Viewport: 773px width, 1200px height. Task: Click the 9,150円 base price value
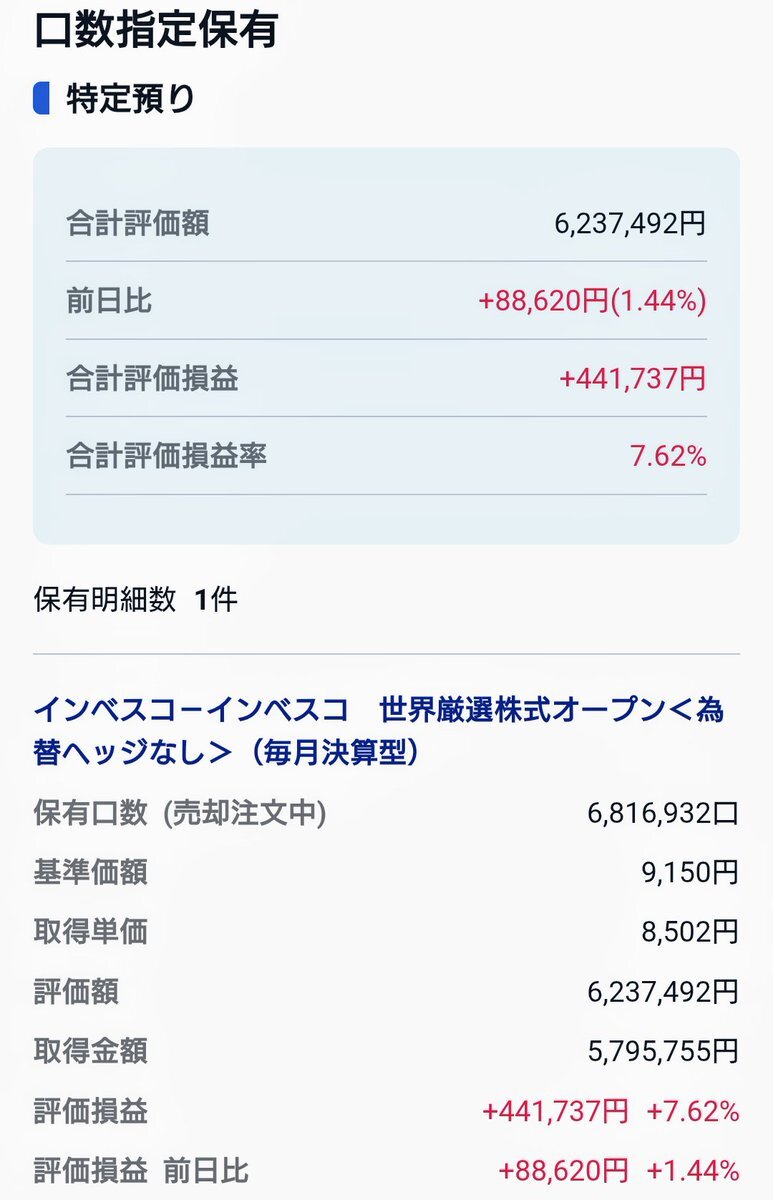click(690, 873)
